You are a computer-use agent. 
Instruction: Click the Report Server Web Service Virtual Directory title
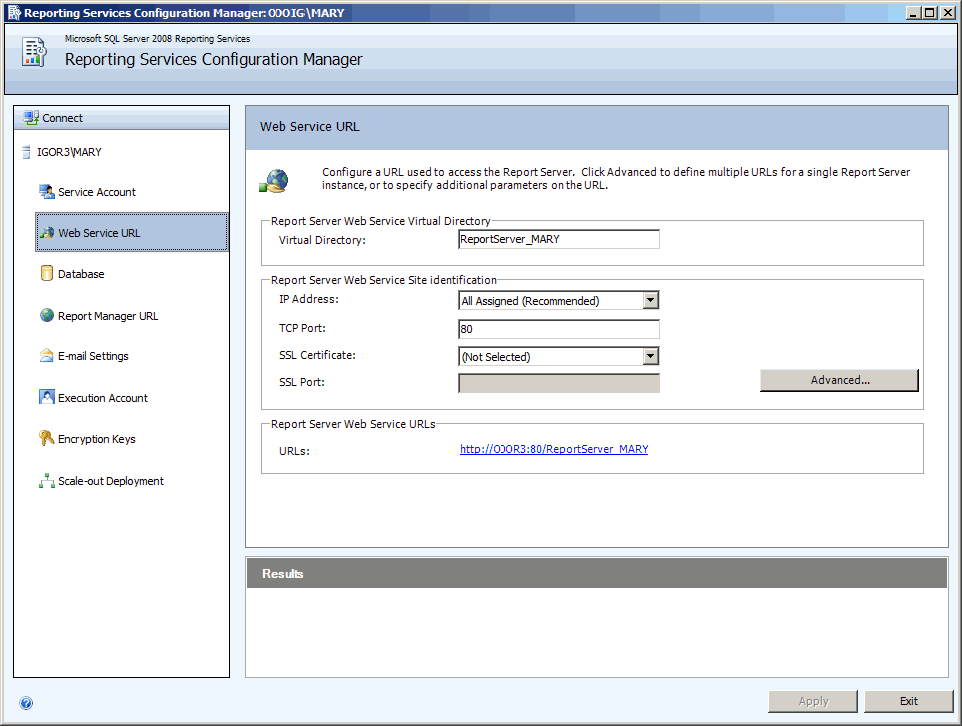[x=381, y=221]
